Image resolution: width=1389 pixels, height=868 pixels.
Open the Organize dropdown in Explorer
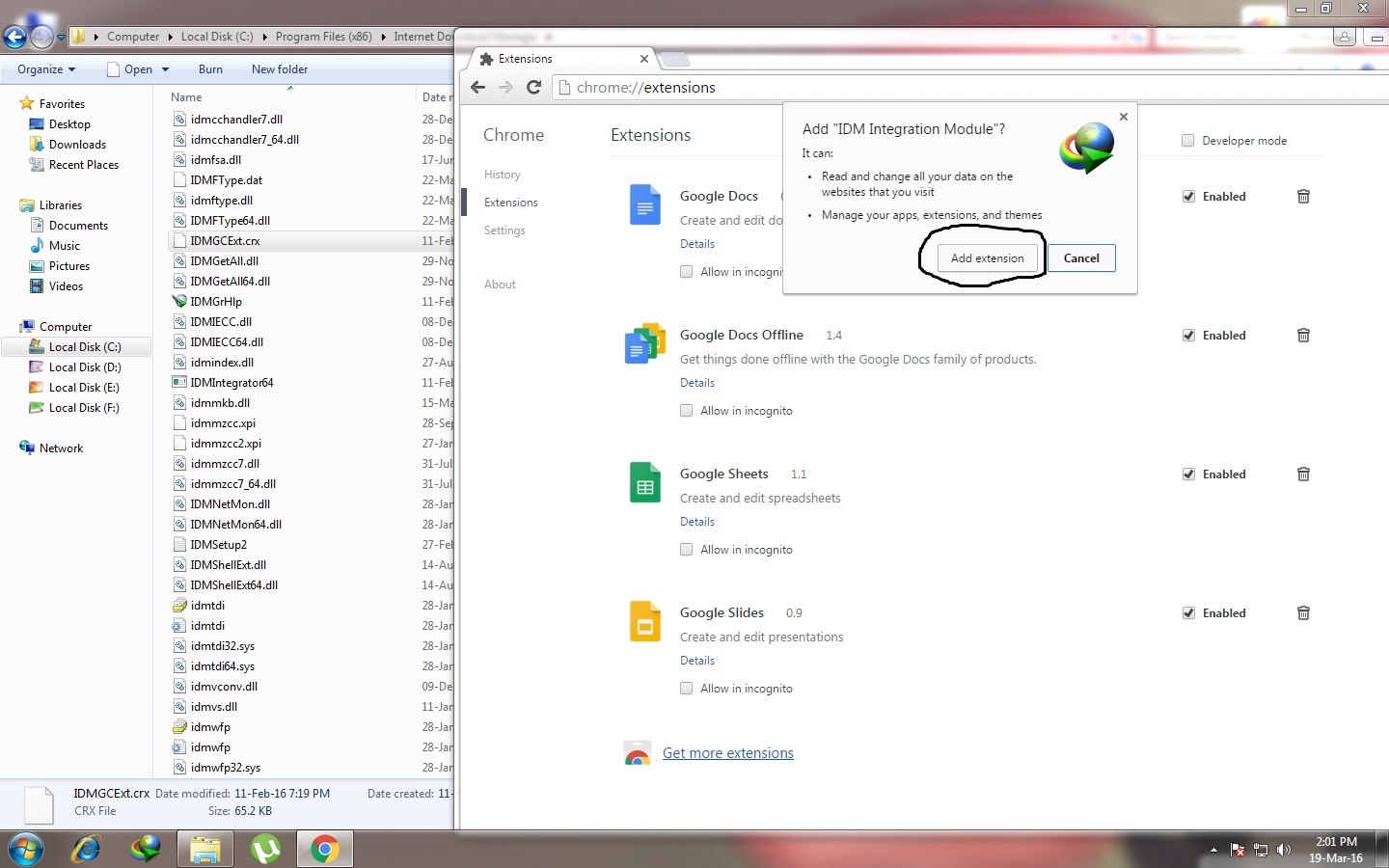(x=46, y=69)
